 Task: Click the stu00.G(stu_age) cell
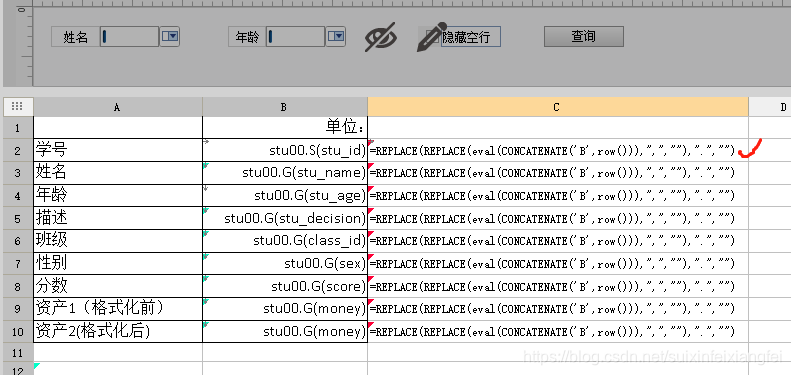tap(285, 195)
